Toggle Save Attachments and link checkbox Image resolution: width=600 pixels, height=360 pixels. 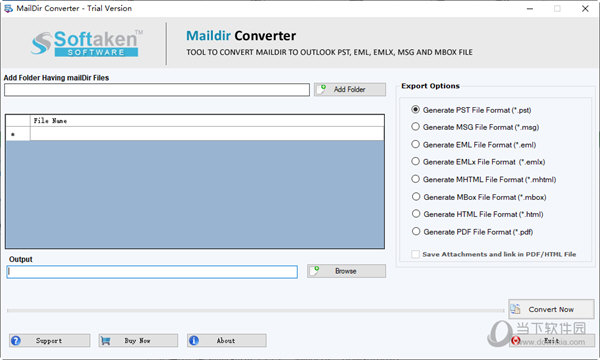tap(415, 254)
